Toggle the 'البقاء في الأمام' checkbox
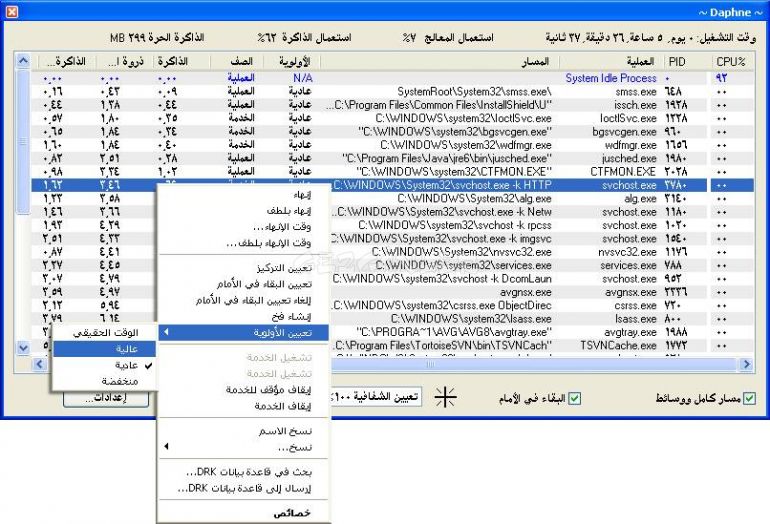770x524 pixels. 575,398
